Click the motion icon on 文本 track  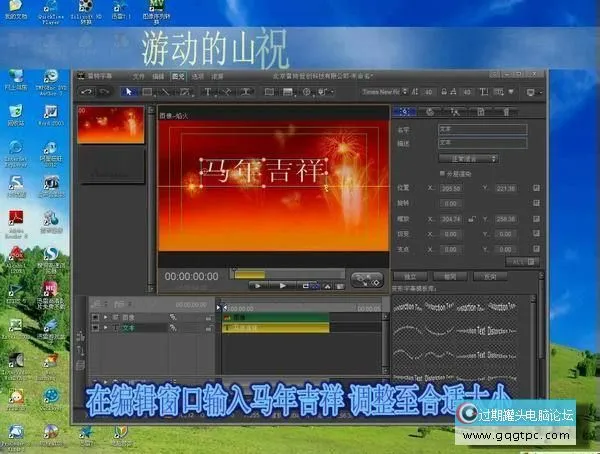[x=173, y=328]
